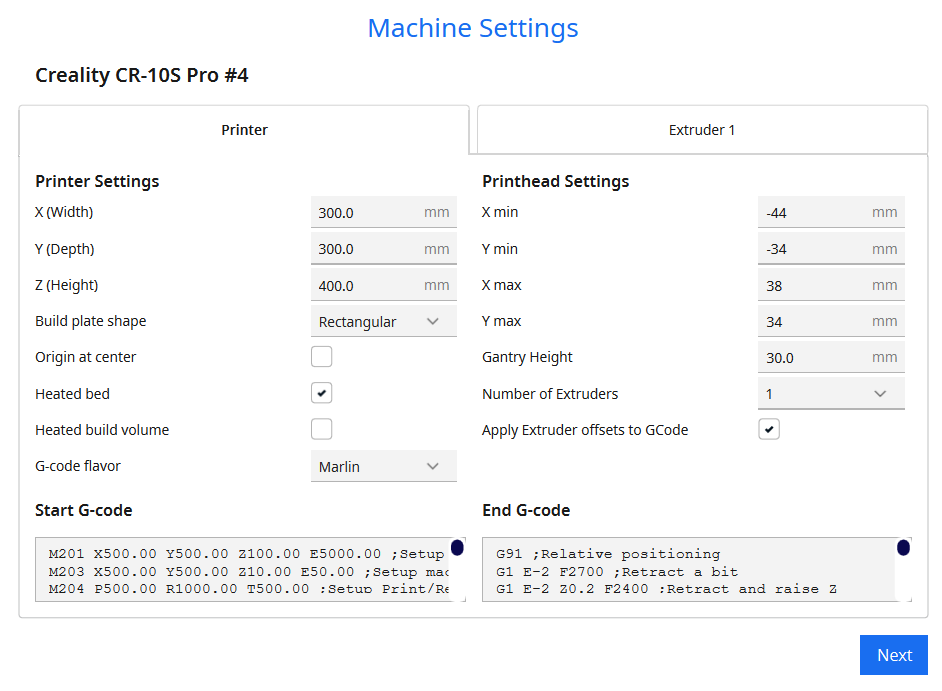Switch to the Printer tab
Image resolution: width=942 pixels, height=691 pixels.
pyautogui.click(x=244, y=130)
